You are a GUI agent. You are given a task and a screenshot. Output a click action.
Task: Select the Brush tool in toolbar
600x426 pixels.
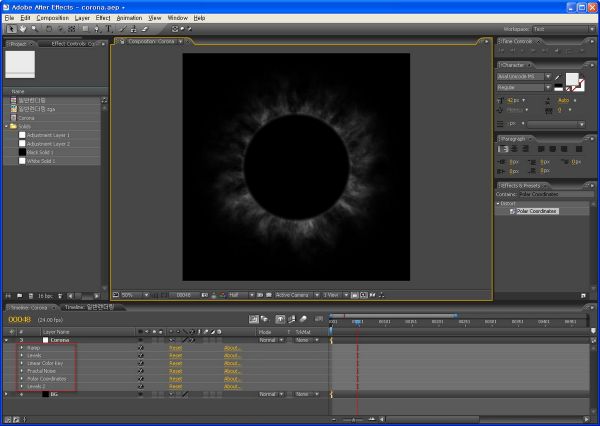(122, 29)
